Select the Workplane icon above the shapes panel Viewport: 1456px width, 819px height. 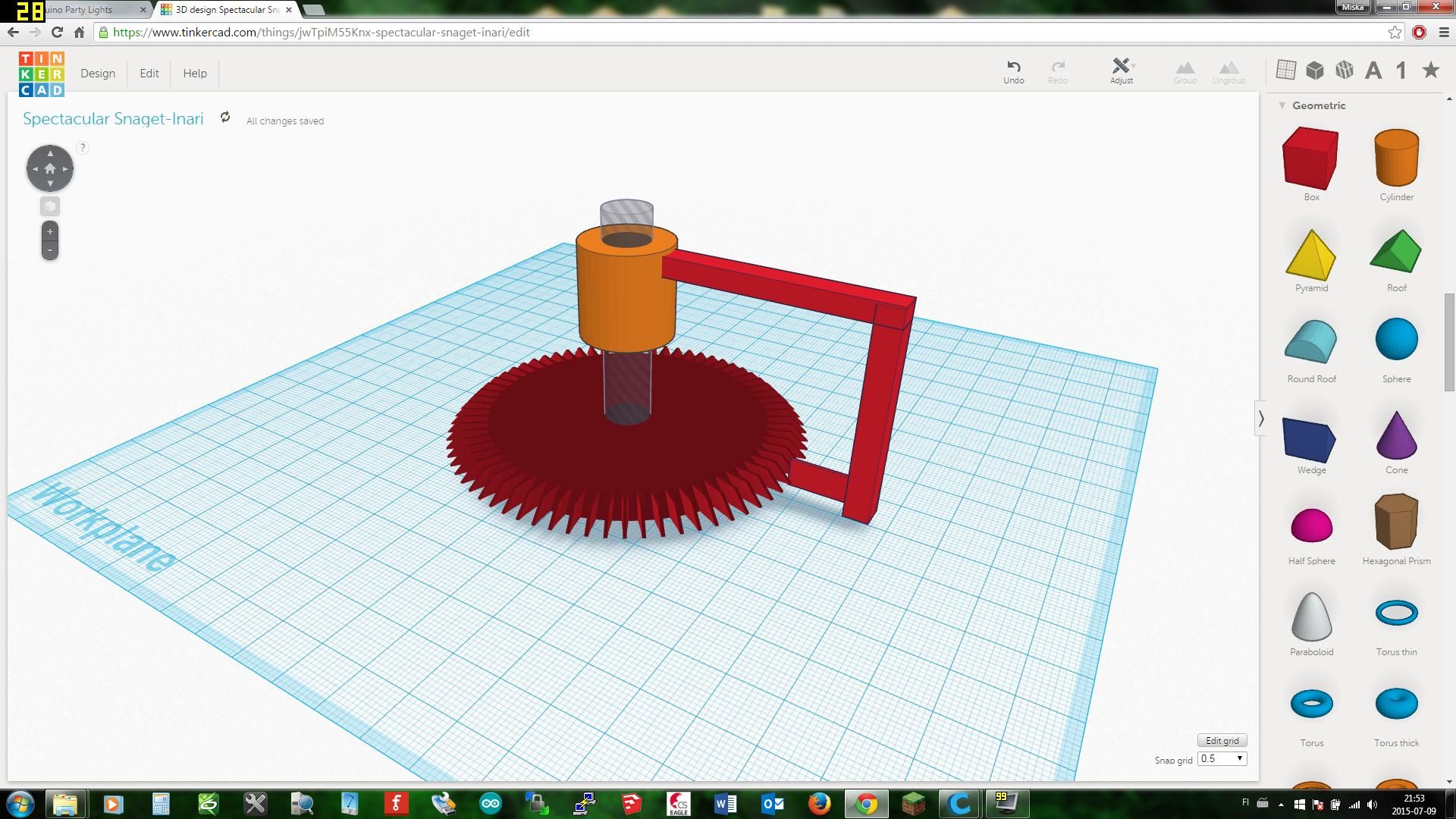[1287, 69]
